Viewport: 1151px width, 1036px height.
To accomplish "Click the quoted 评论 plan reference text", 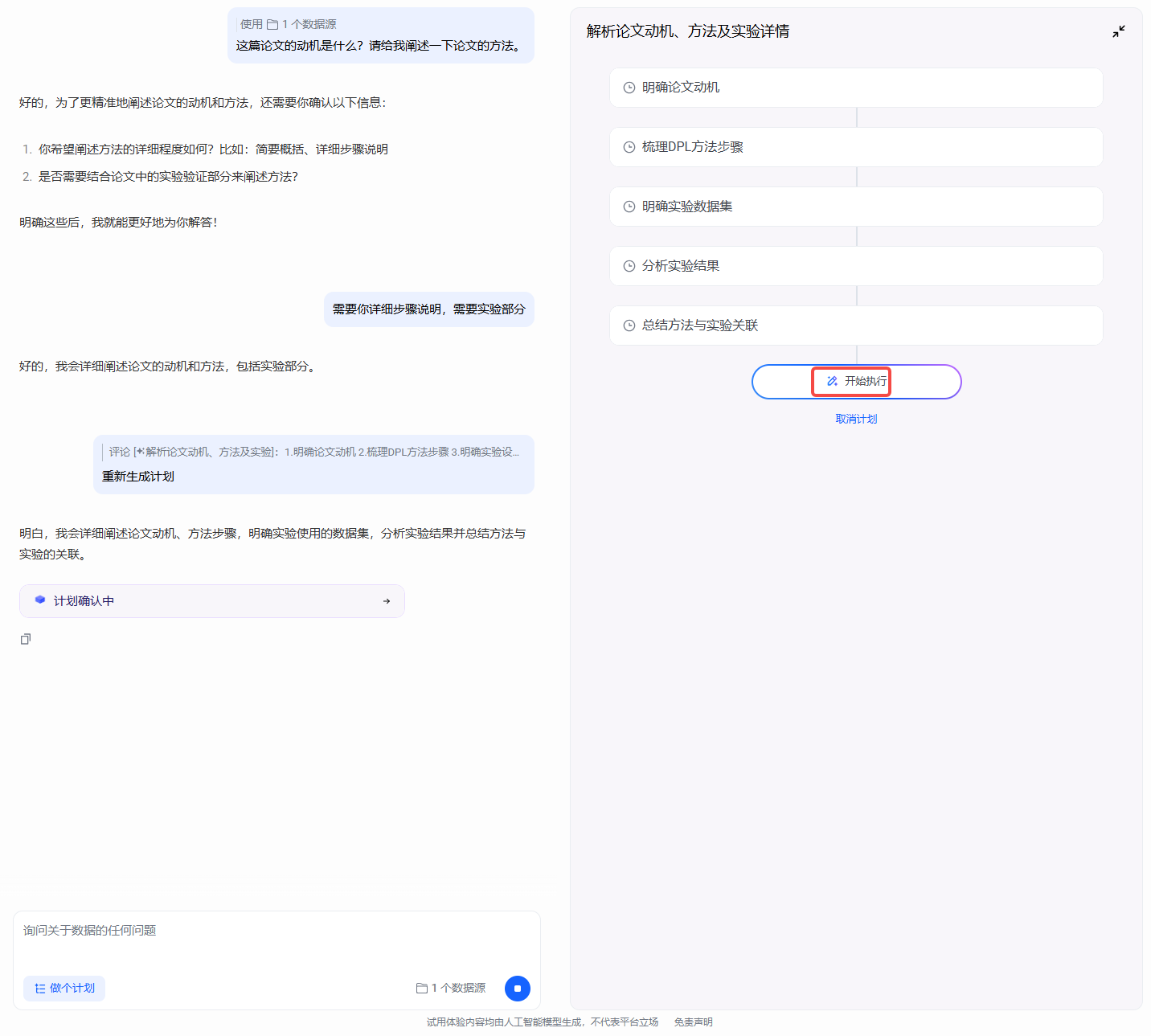I will [x=314, y=452].
